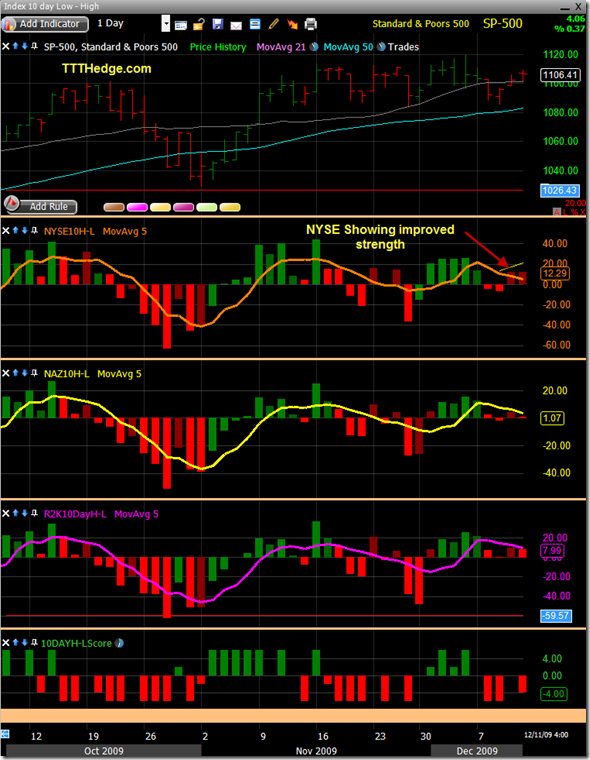Click the 12.29 value tag in NYSE pane

555,273
